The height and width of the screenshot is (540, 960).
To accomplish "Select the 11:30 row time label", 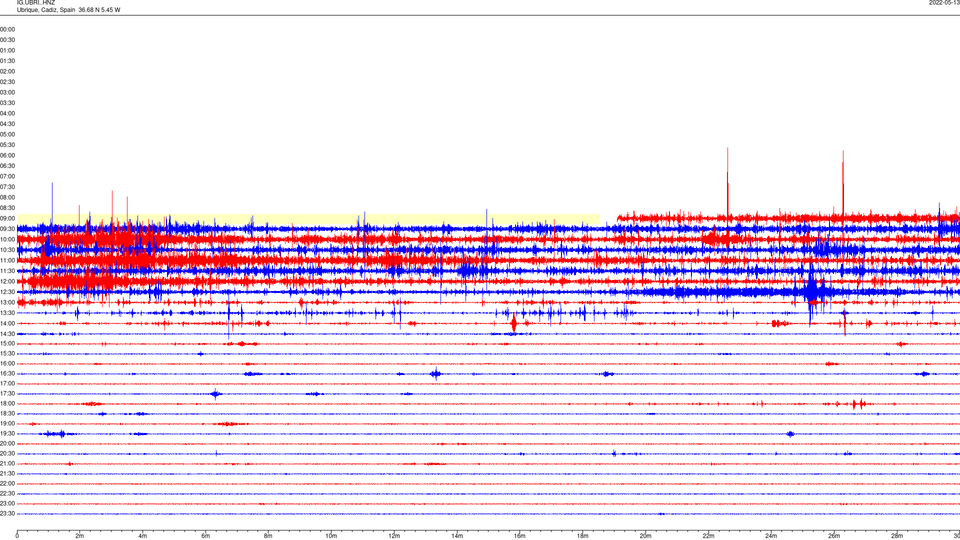I will click(x=7, y=271).
